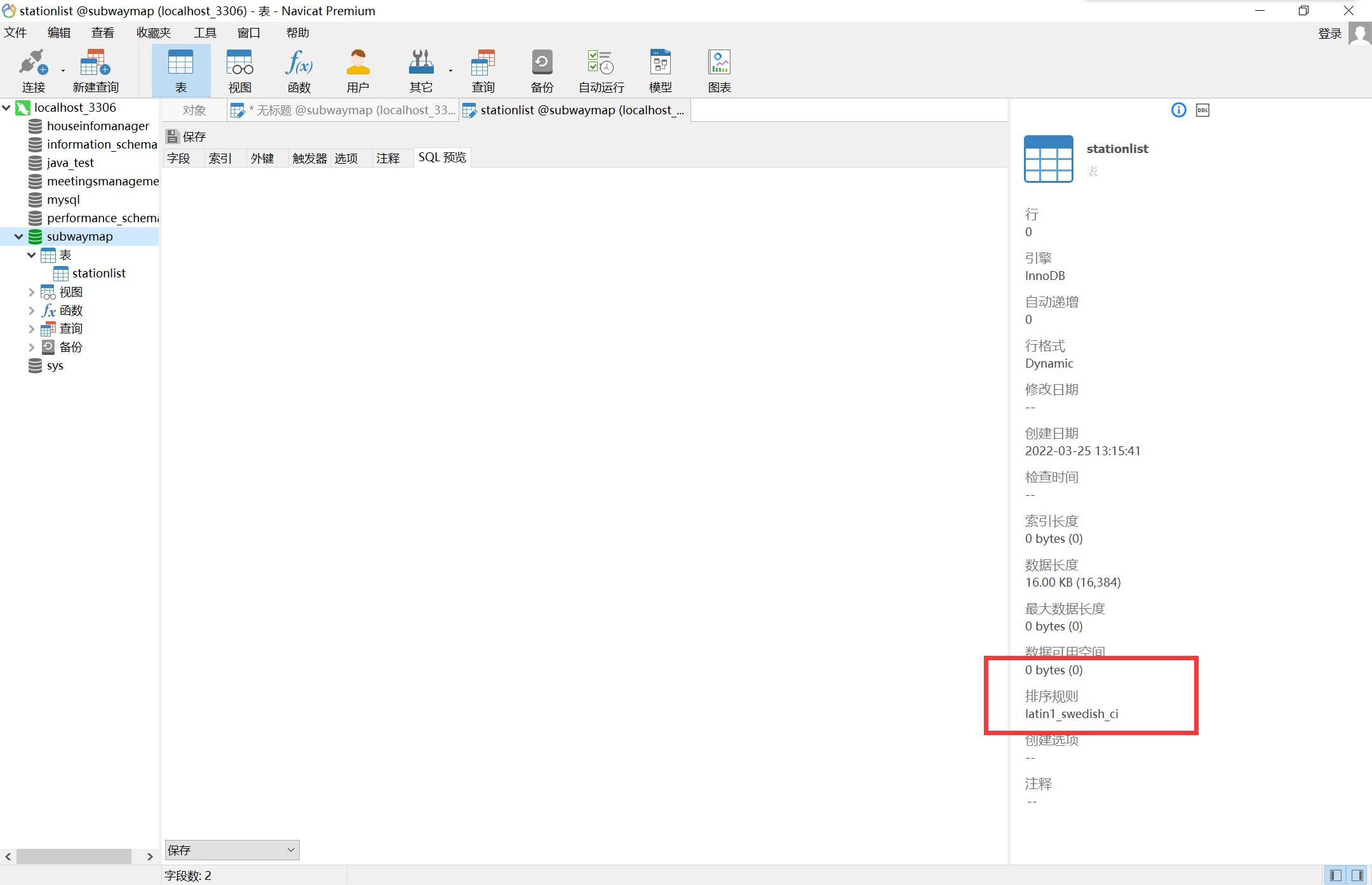Click the blue info icon in right panel

1178,110
